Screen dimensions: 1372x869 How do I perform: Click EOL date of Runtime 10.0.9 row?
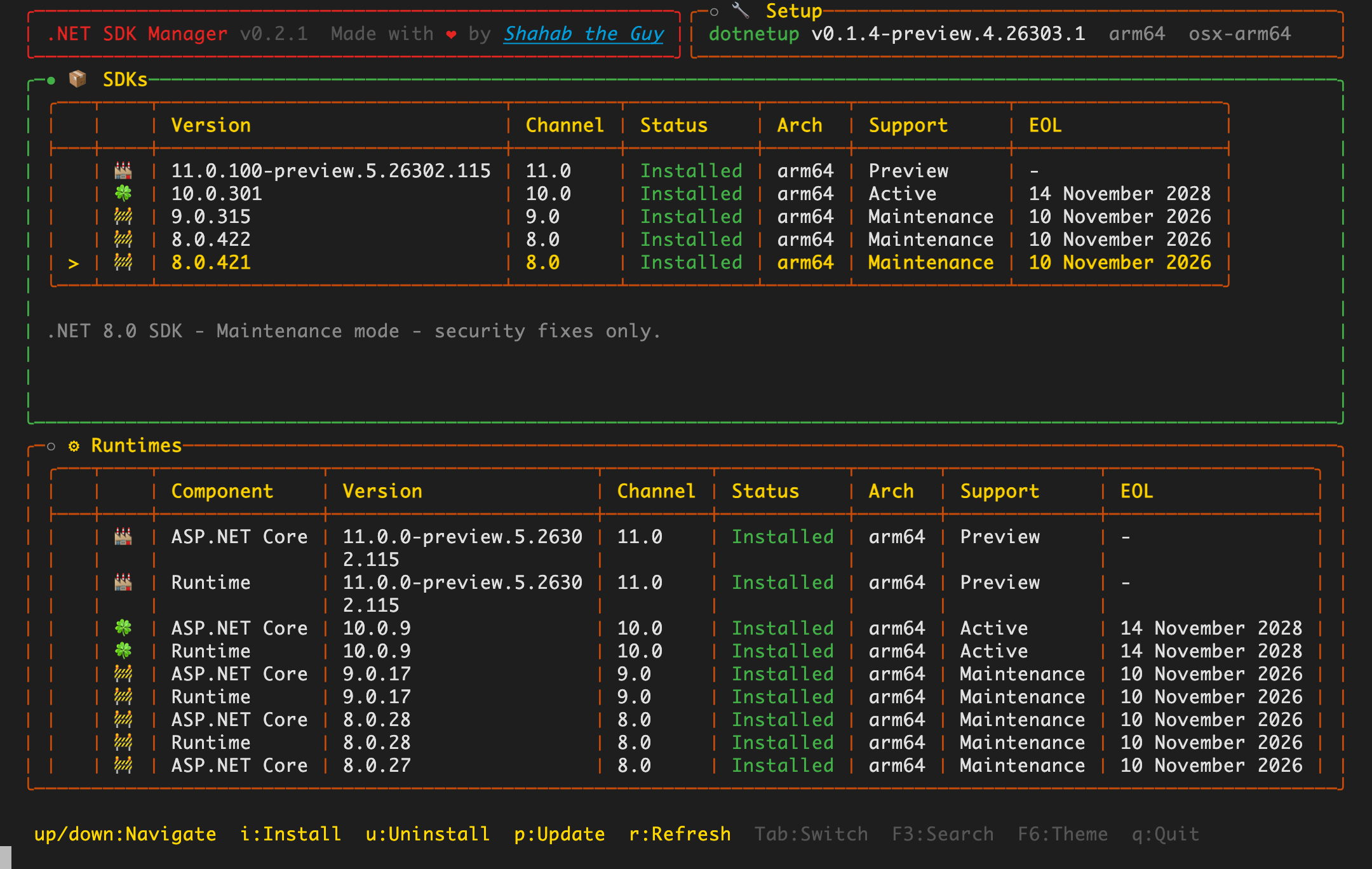click(x=1211, y=651)
